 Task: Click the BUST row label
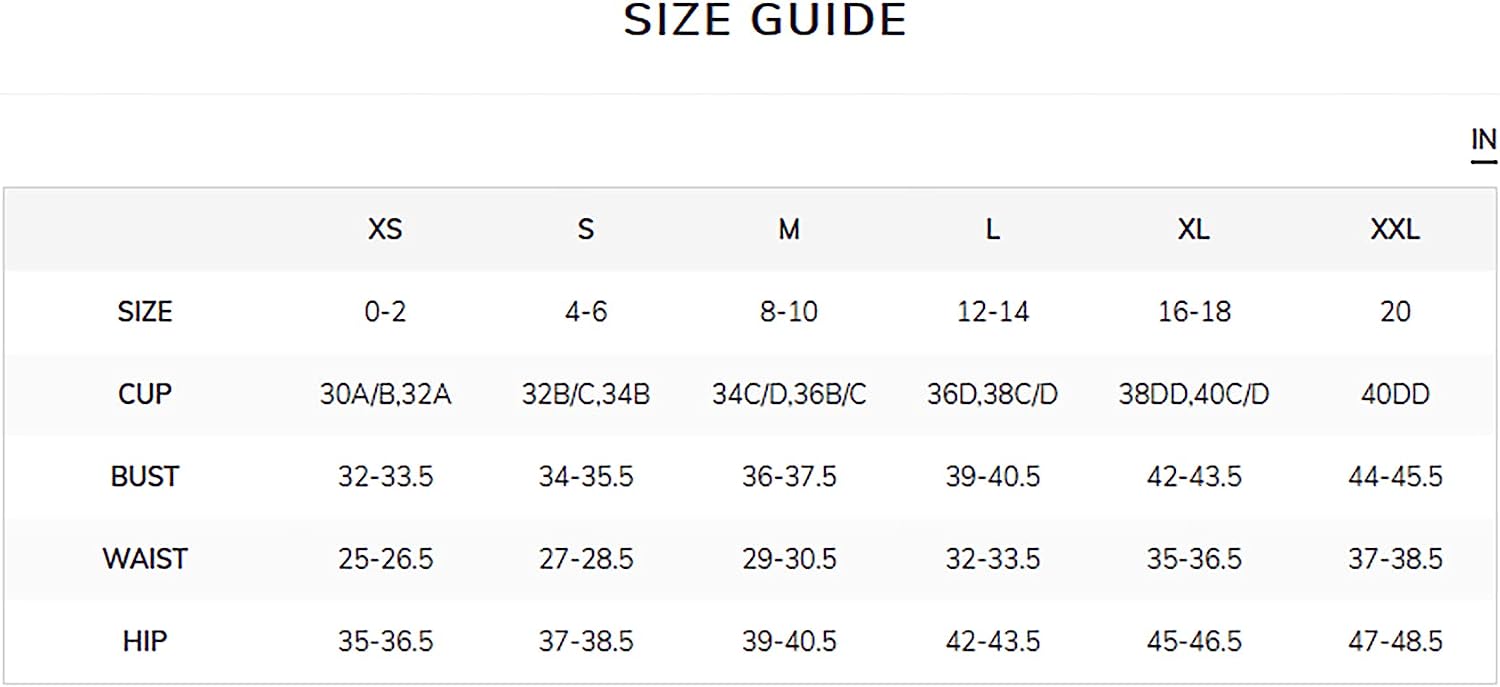(x=145, y=476)
